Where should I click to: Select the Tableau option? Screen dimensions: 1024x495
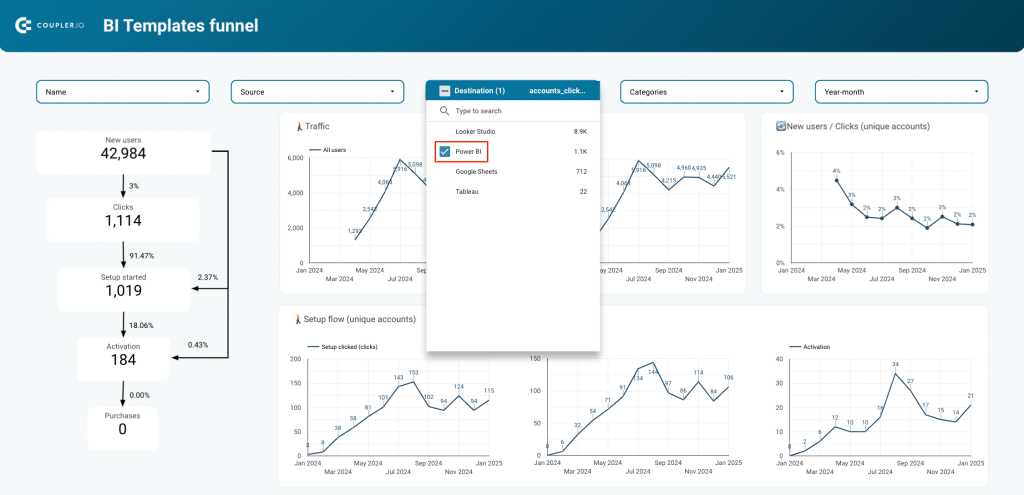pos(513,192)
